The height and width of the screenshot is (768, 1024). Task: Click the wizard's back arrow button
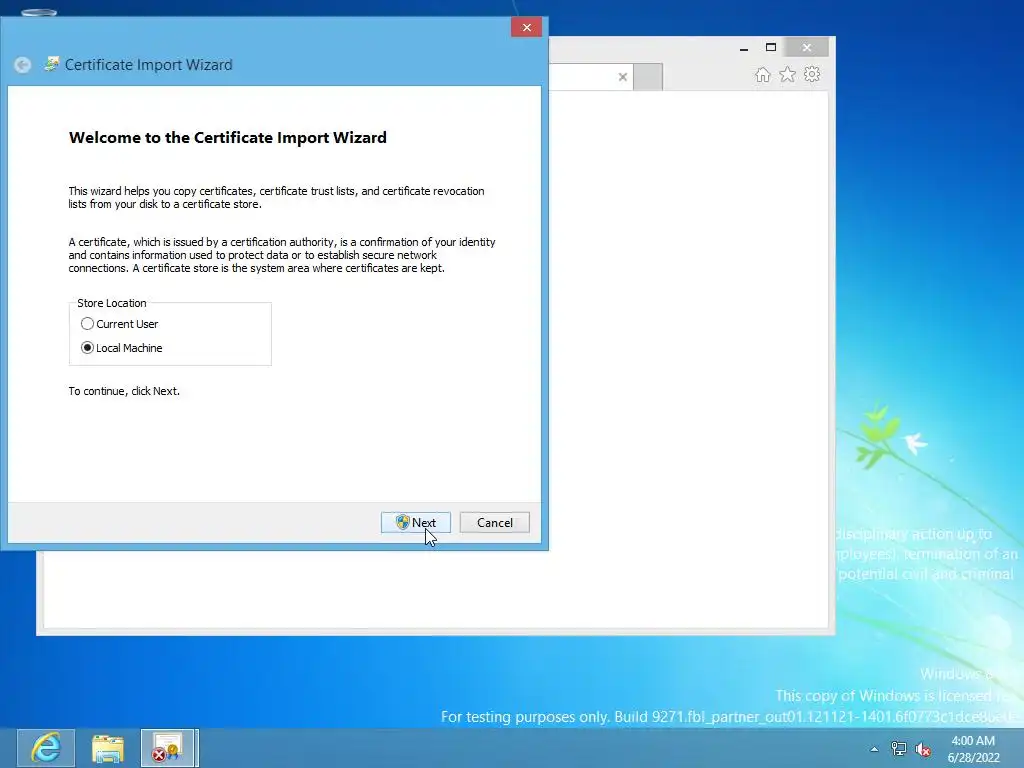23,65
